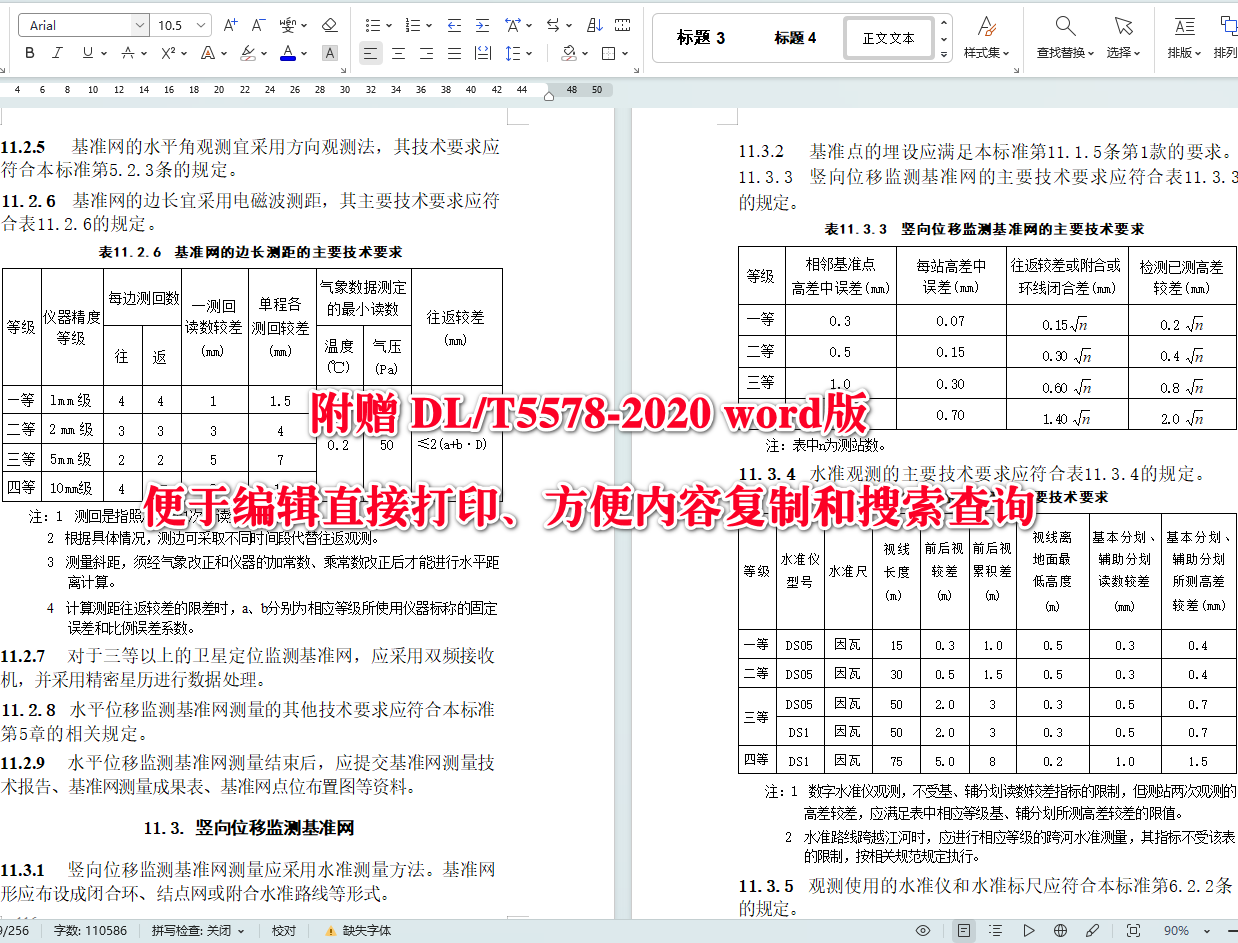
Task: Toggle the bulleted list button
Action: coord(375,23)
